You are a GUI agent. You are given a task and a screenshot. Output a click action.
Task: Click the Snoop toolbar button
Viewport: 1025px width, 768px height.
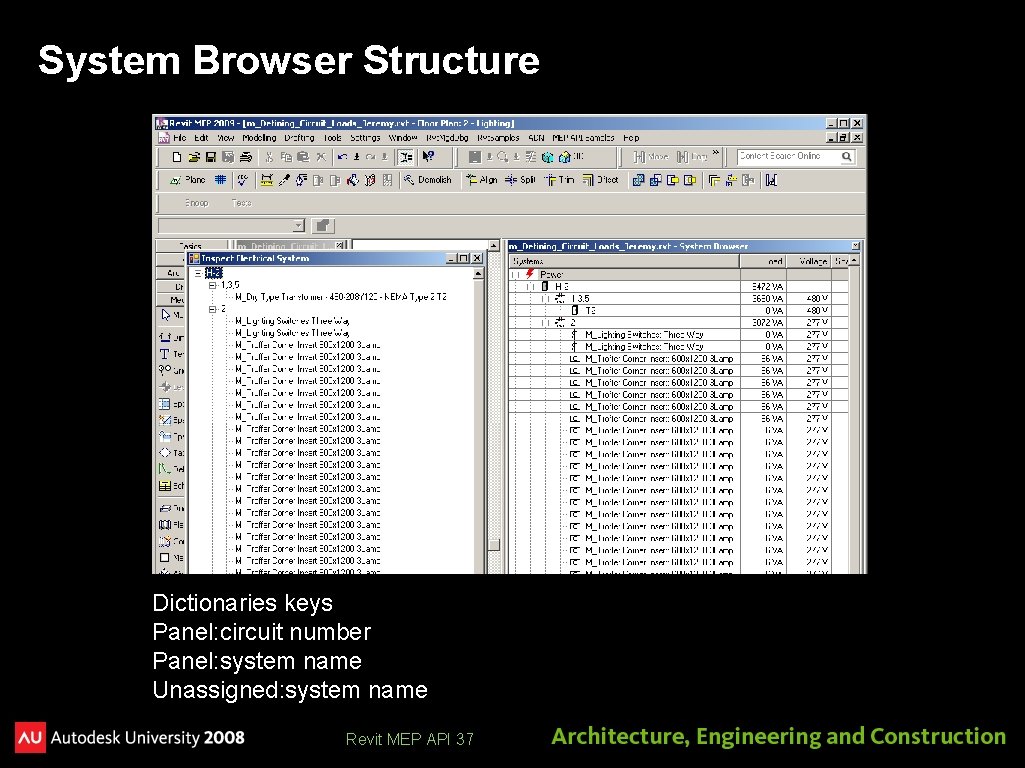196,203
